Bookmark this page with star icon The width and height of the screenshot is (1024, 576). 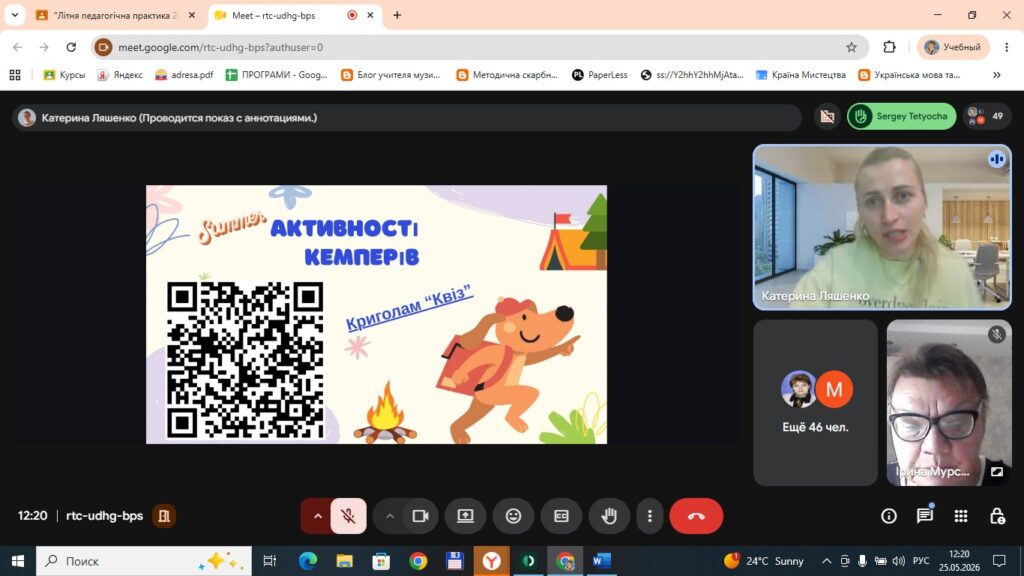(x=851, y=47)
